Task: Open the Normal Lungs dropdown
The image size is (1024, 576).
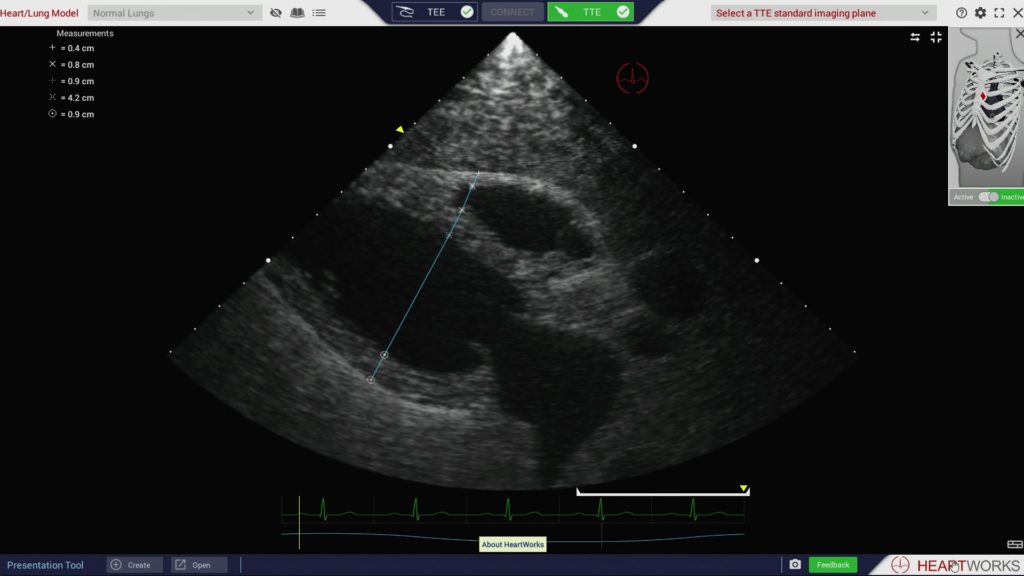Action: click(x=174, y=13)
